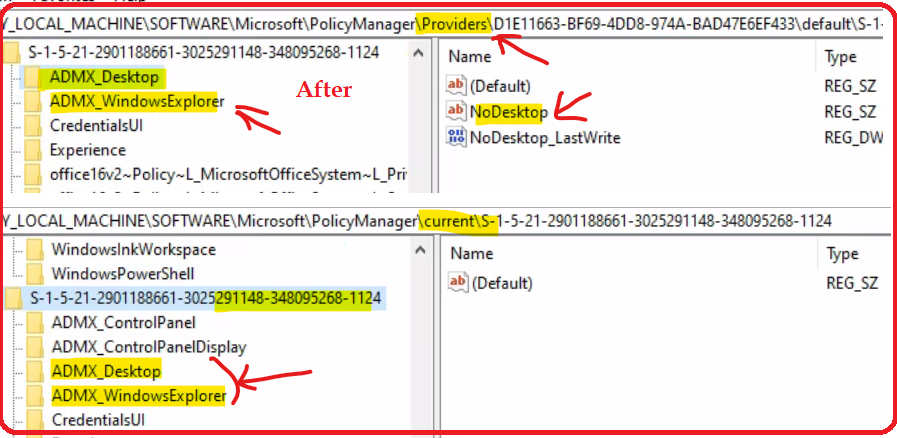This screenshot has height=438, width=897.
Task: Select the ADMX_WindowsExplorer key label in the Providers window
Action: click(137, 101)
